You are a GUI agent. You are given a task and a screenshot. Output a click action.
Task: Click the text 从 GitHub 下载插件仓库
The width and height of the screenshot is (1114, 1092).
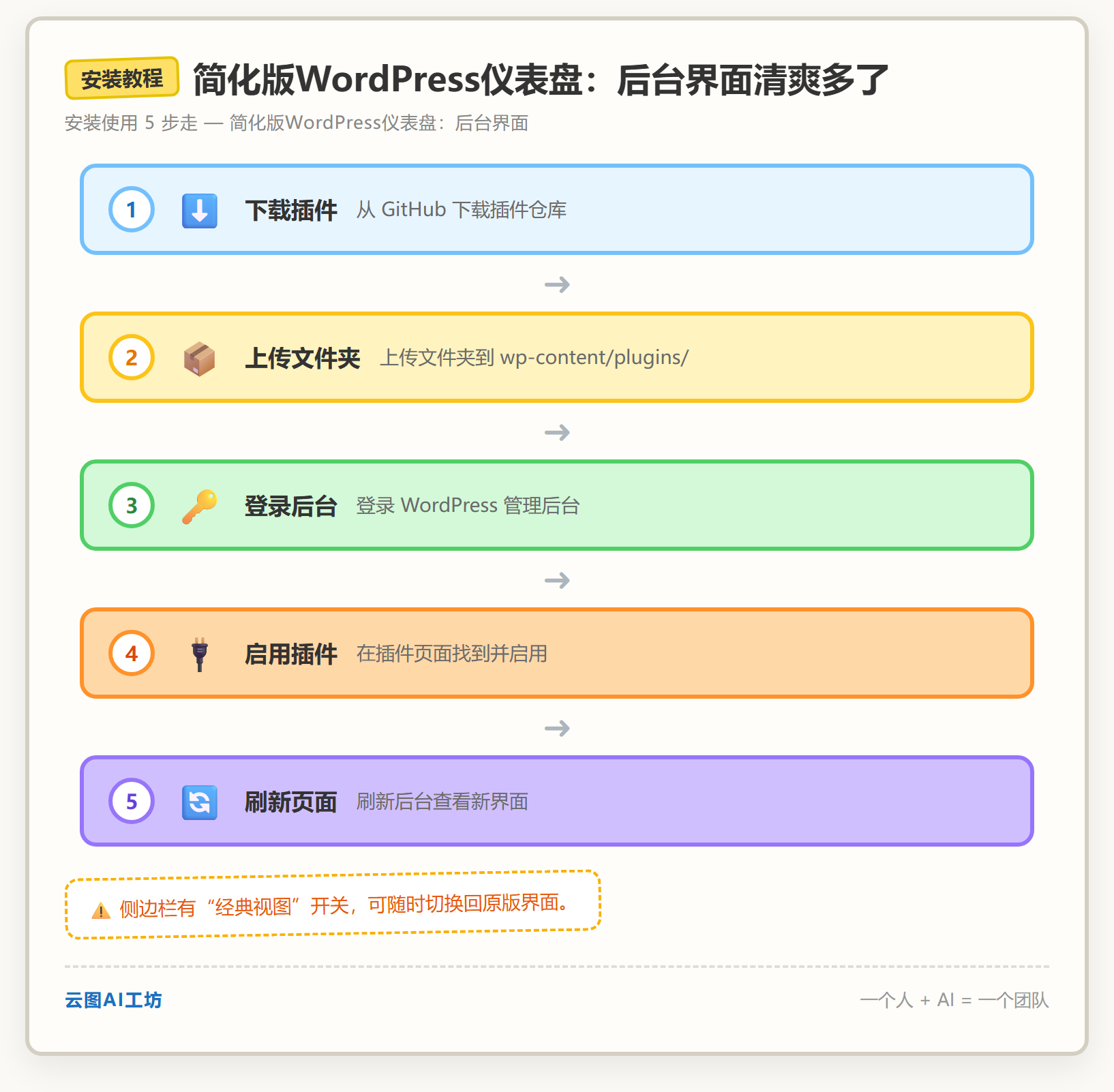coord(462,210)
